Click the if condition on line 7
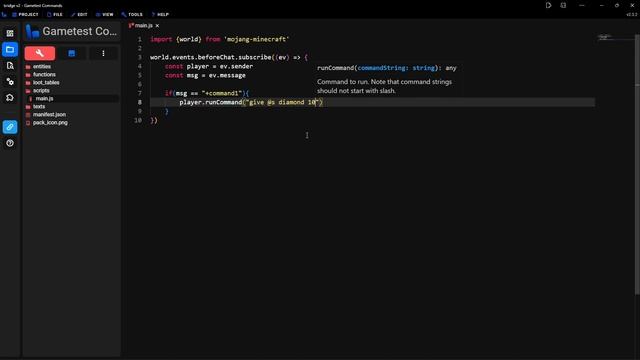 point(207,93)
